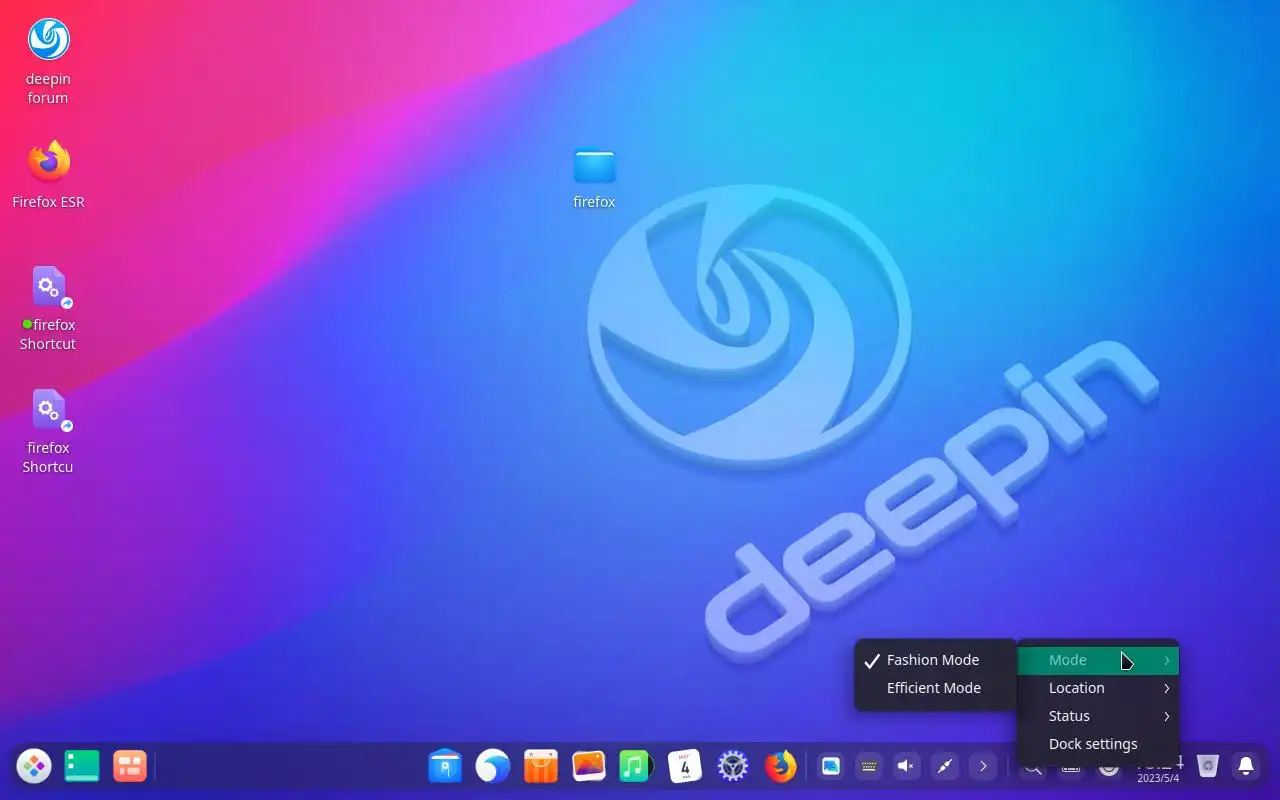Open the Launcher from the dock
1280x800 pixels.
click(x=34, y=767)
